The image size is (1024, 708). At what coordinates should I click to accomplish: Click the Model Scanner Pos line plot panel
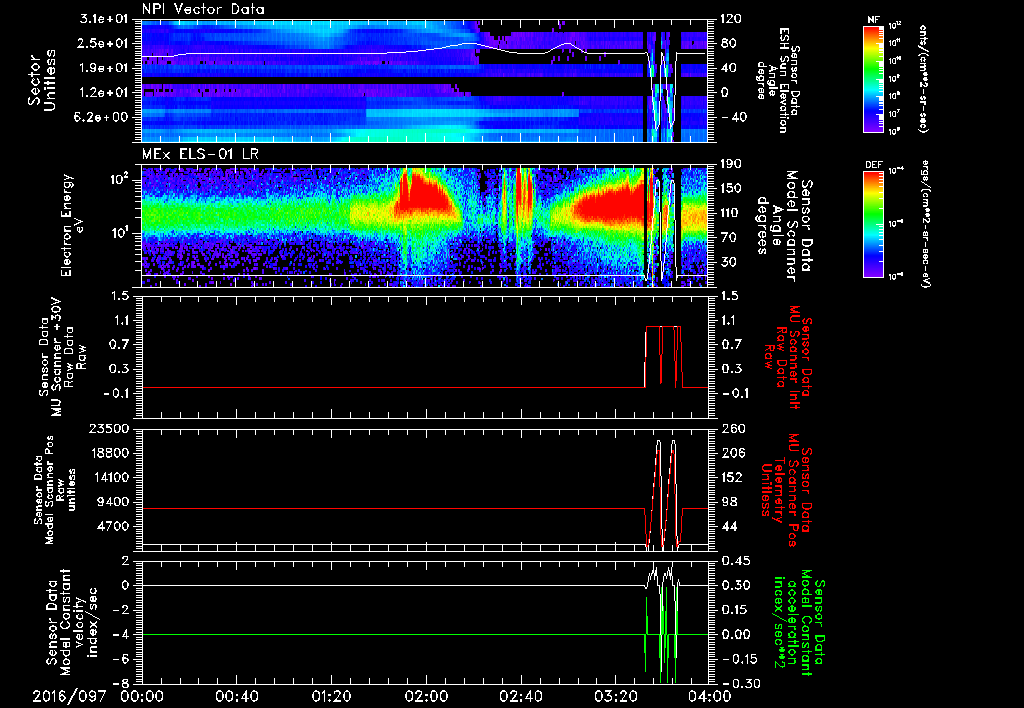[x=424, y=490]
